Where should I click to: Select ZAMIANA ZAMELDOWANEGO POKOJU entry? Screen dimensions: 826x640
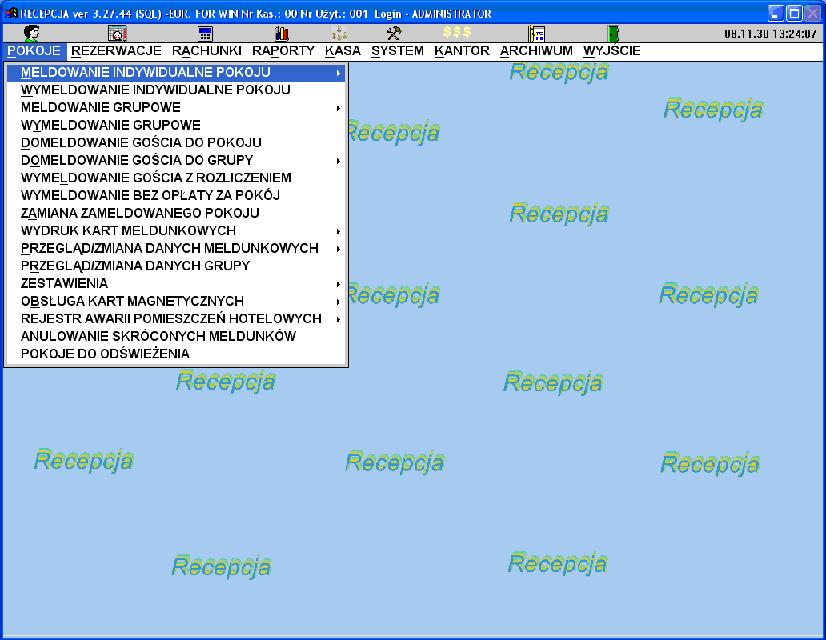coord(140,213)
